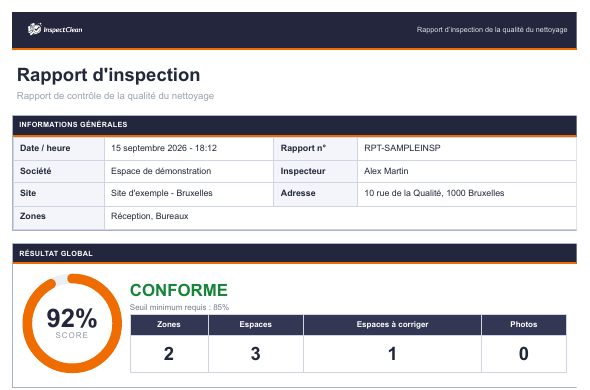Click the "Rapport n°" label cell
590x390 pixels.
[x=315, y=148]
